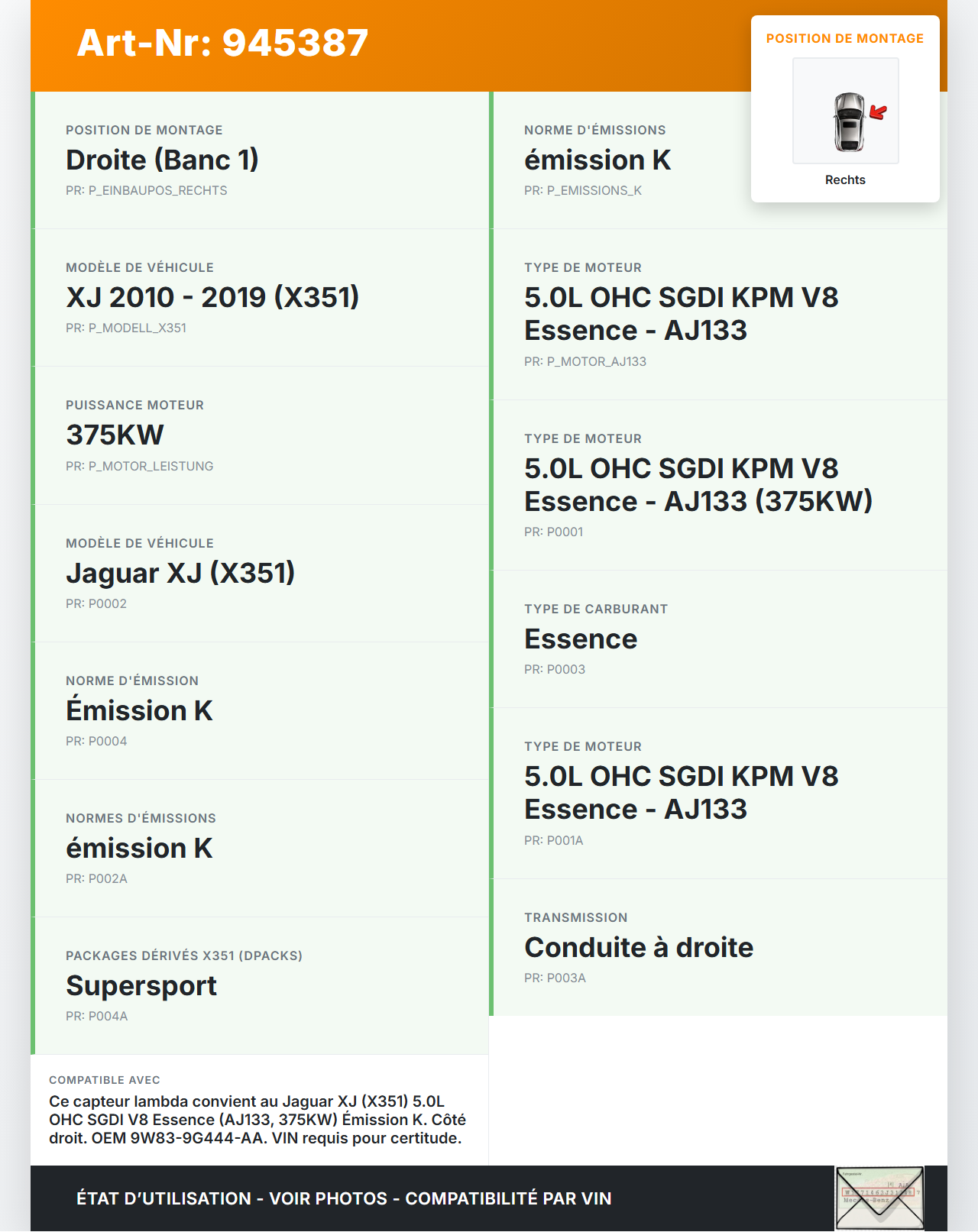
Task: Click the red arrow beside the car
Action: point(879,112)
